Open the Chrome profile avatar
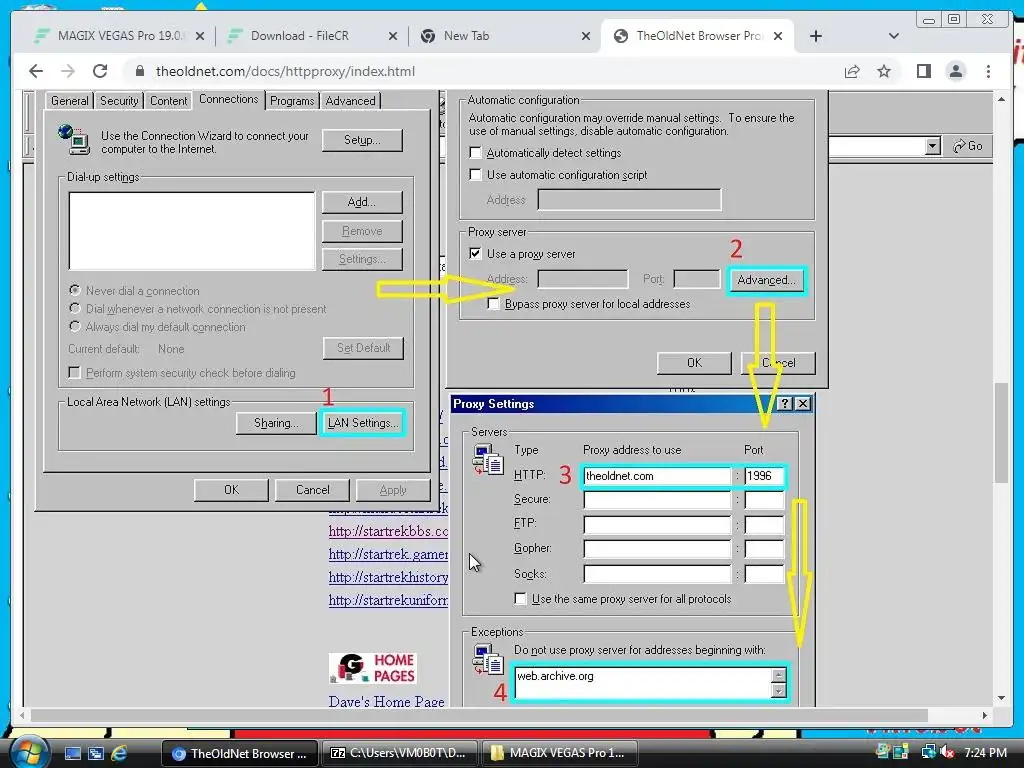The image size is (1024, 768). pyautogui.click(x=955, y=71)
